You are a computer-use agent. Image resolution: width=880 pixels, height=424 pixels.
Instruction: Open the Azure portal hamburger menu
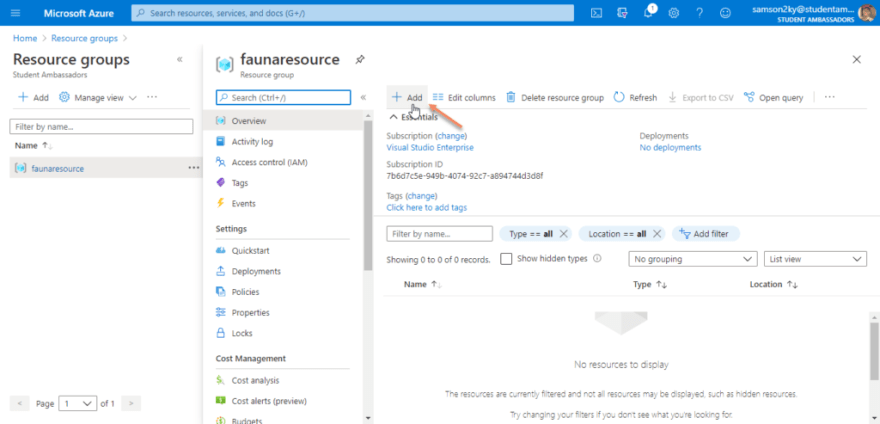click(x=15, y=12)
